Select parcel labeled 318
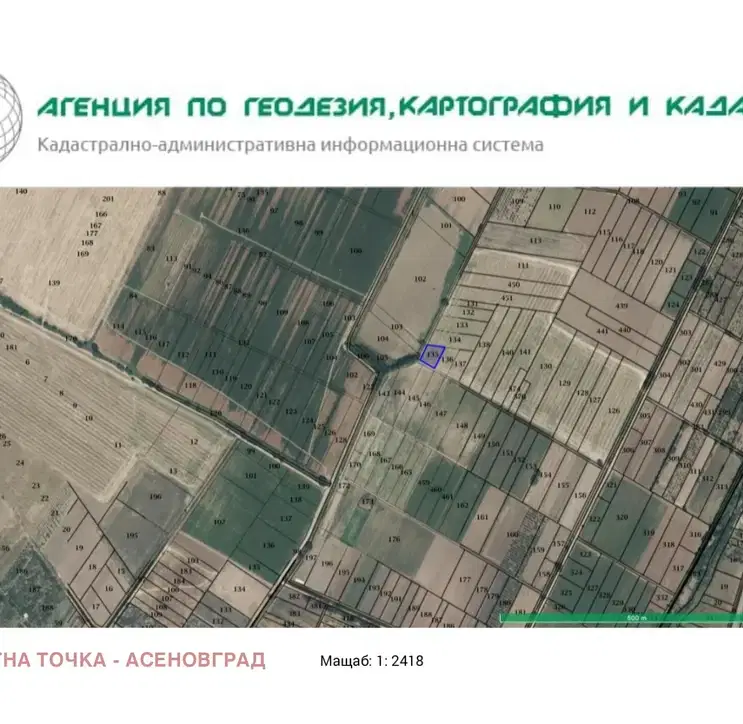Image resolution: width=743 pixels, height=724 pixels. 668,544
